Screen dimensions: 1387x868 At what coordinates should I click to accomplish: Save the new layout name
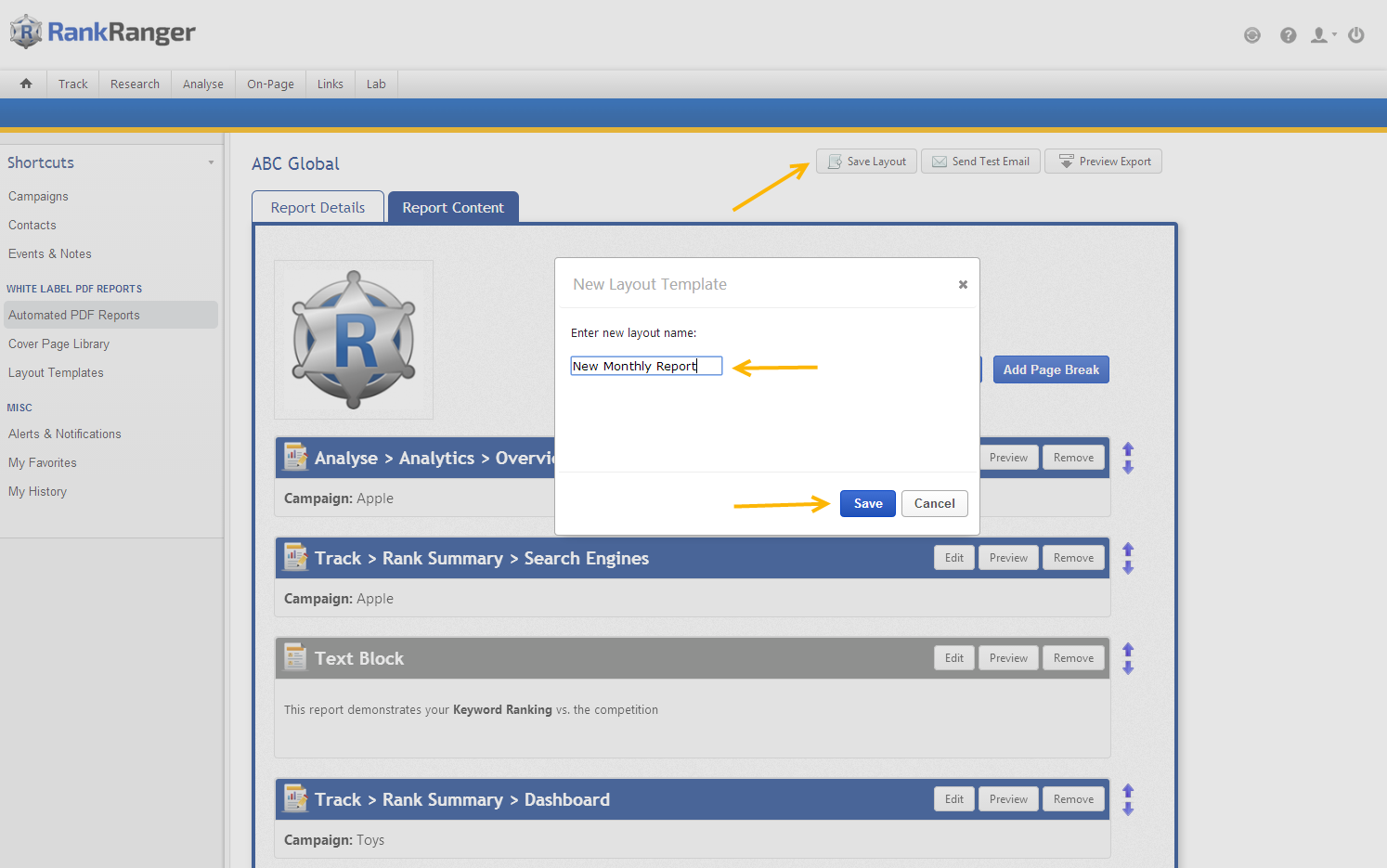point(867,503)
